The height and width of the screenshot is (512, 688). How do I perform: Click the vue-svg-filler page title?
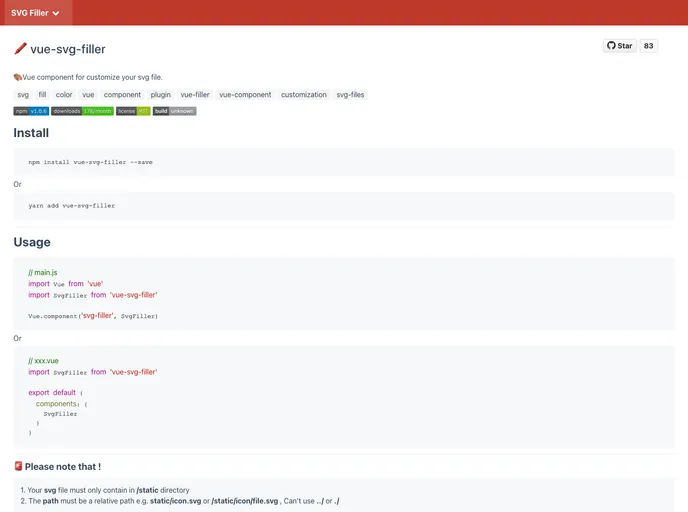[x=68, y=49]
